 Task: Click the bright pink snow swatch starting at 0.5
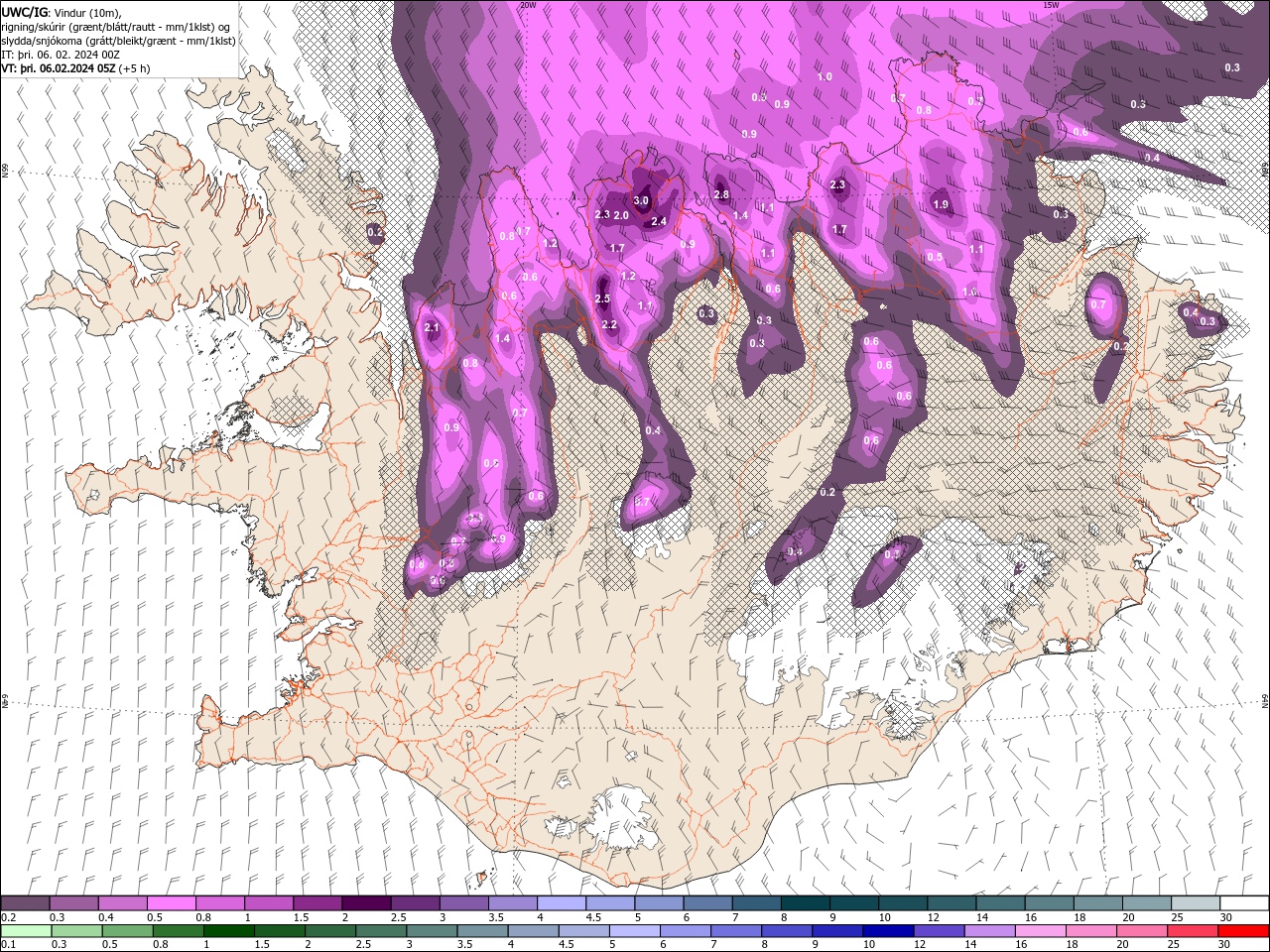coord(172,903)
